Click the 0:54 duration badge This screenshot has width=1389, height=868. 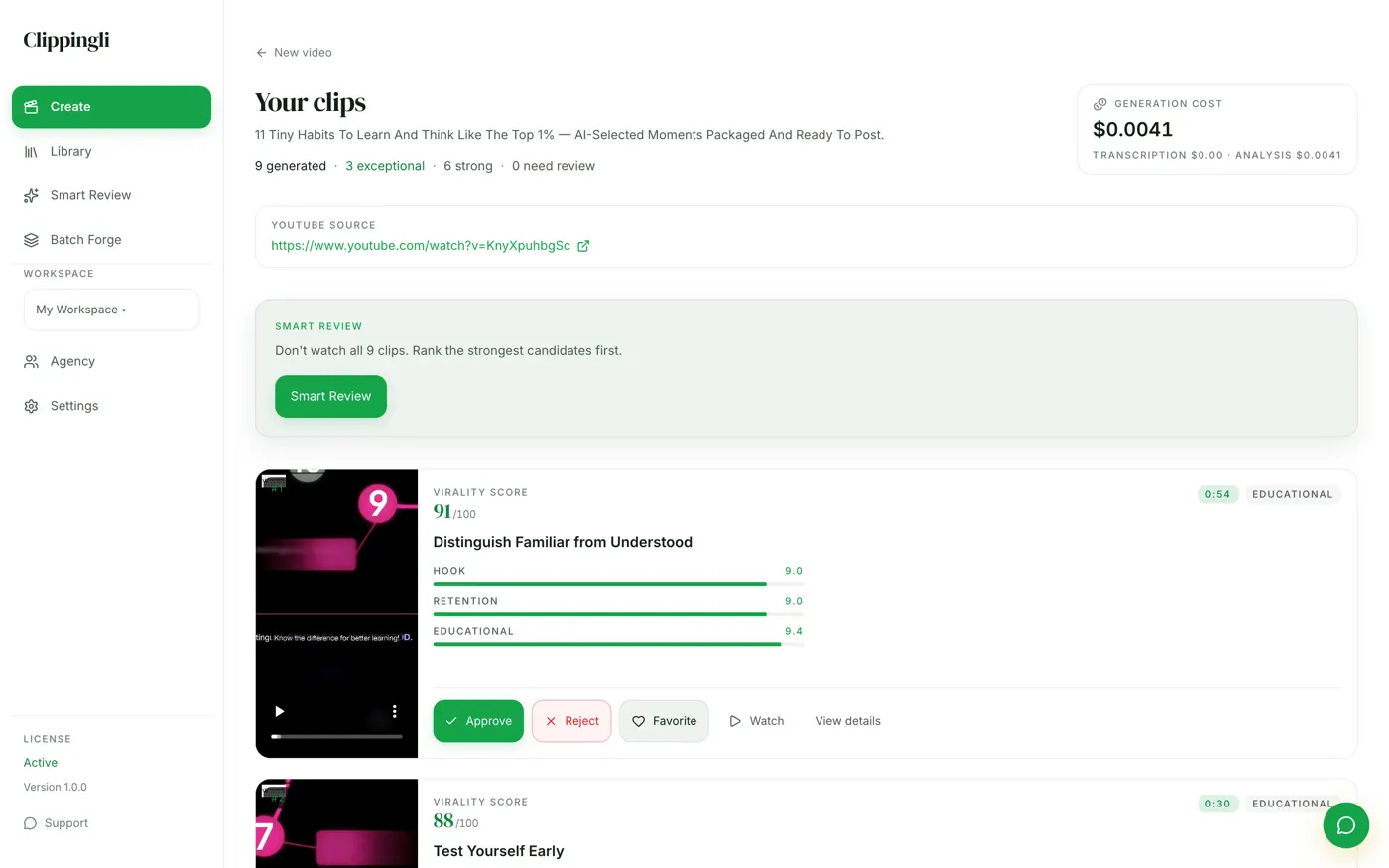tap(1217, 494)
